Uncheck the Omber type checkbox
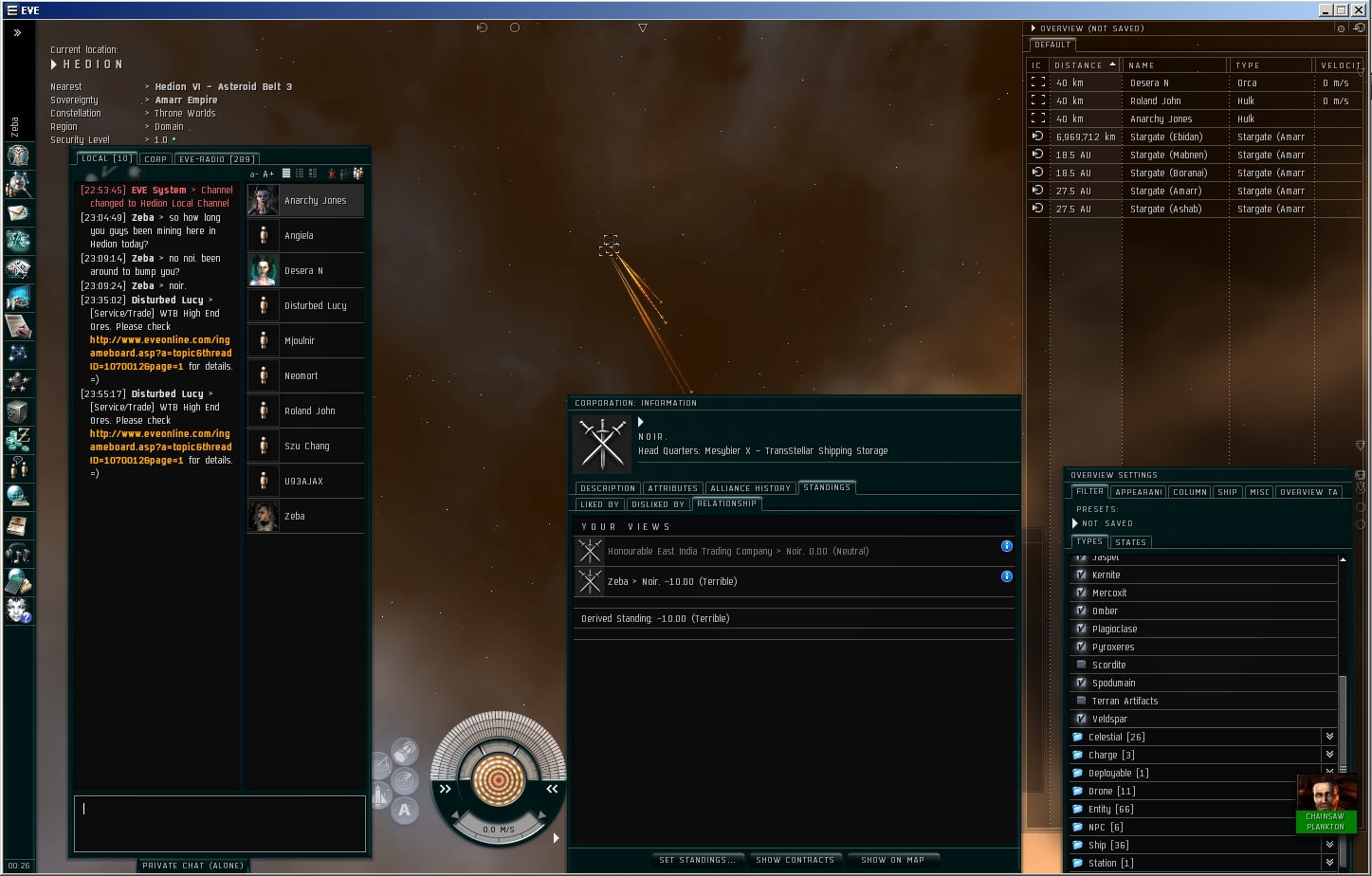Viewport: 1372px width, 876px height. point(1081,611)
